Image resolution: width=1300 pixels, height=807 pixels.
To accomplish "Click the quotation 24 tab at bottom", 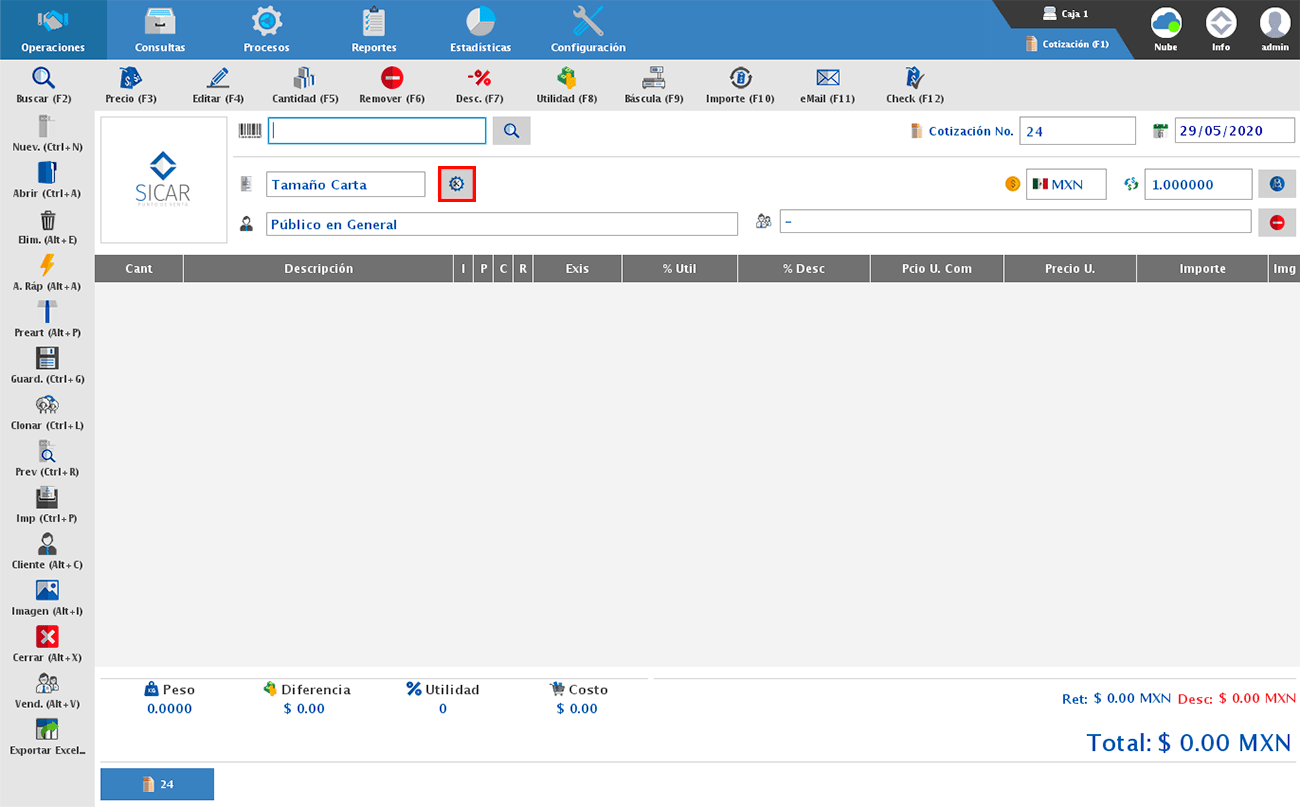I will coord(157,785).
